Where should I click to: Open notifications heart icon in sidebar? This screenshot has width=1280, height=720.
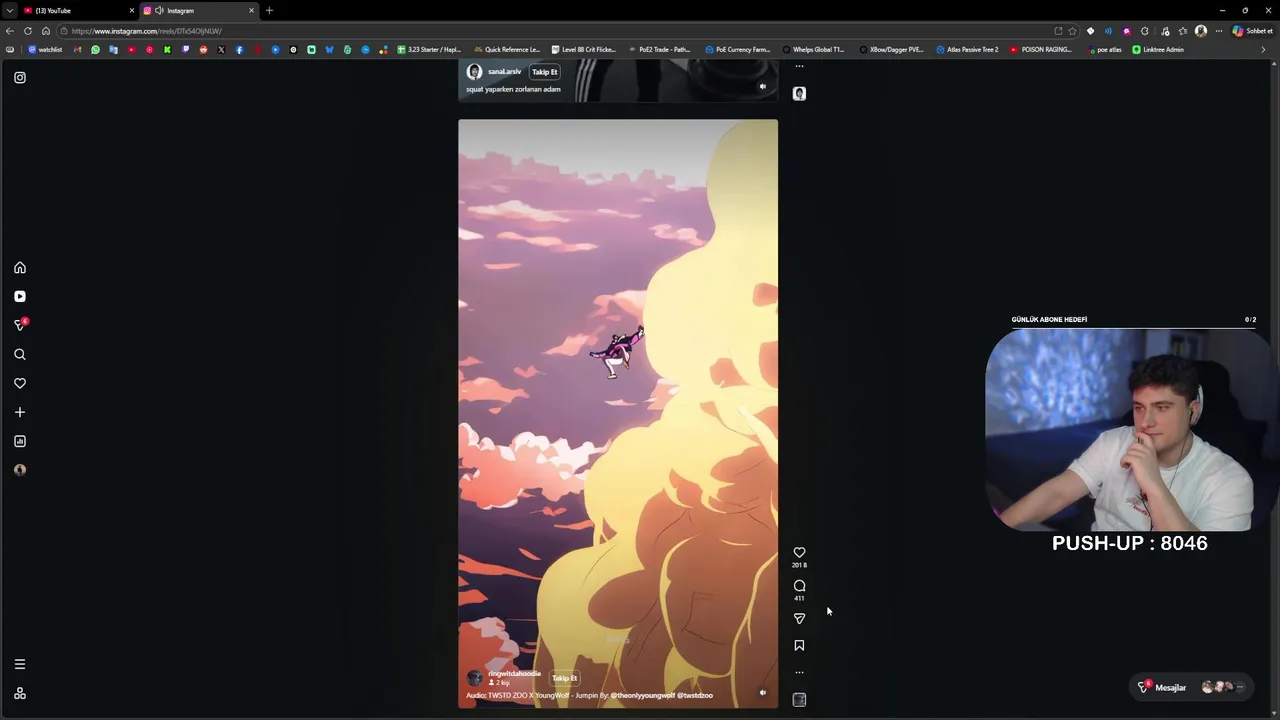tap(20, 383)
